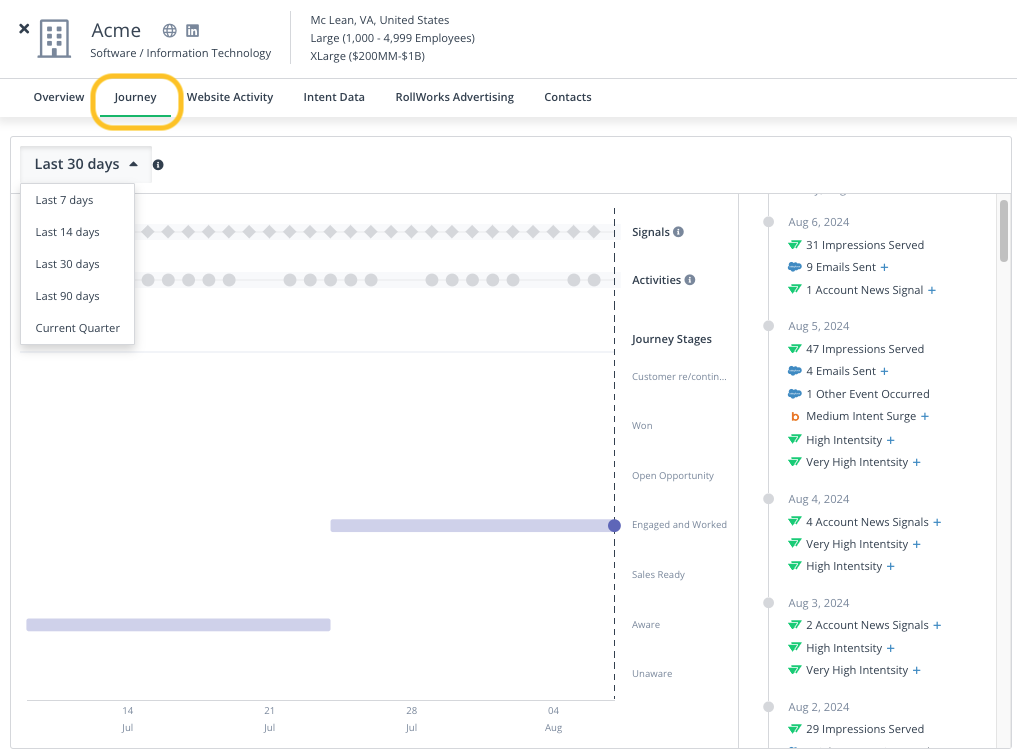
Task: View the Contacts tab
Action: 568,97
